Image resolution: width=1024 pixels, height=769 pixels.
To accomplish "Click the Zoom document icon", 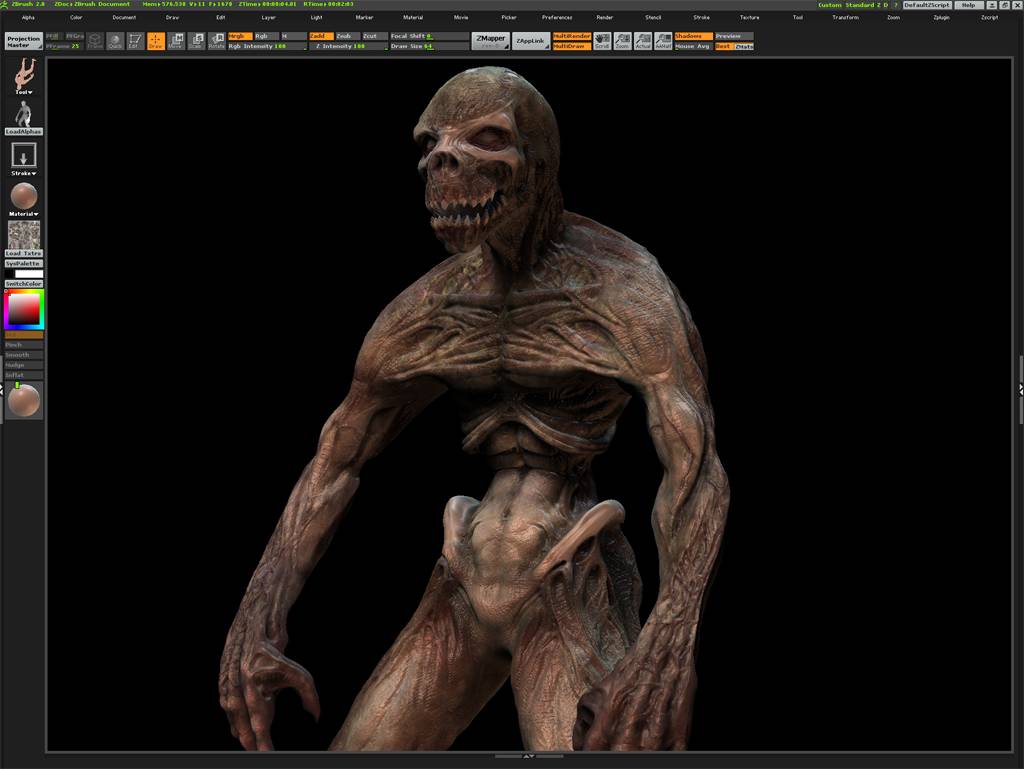I will click(x=622, y=41).
